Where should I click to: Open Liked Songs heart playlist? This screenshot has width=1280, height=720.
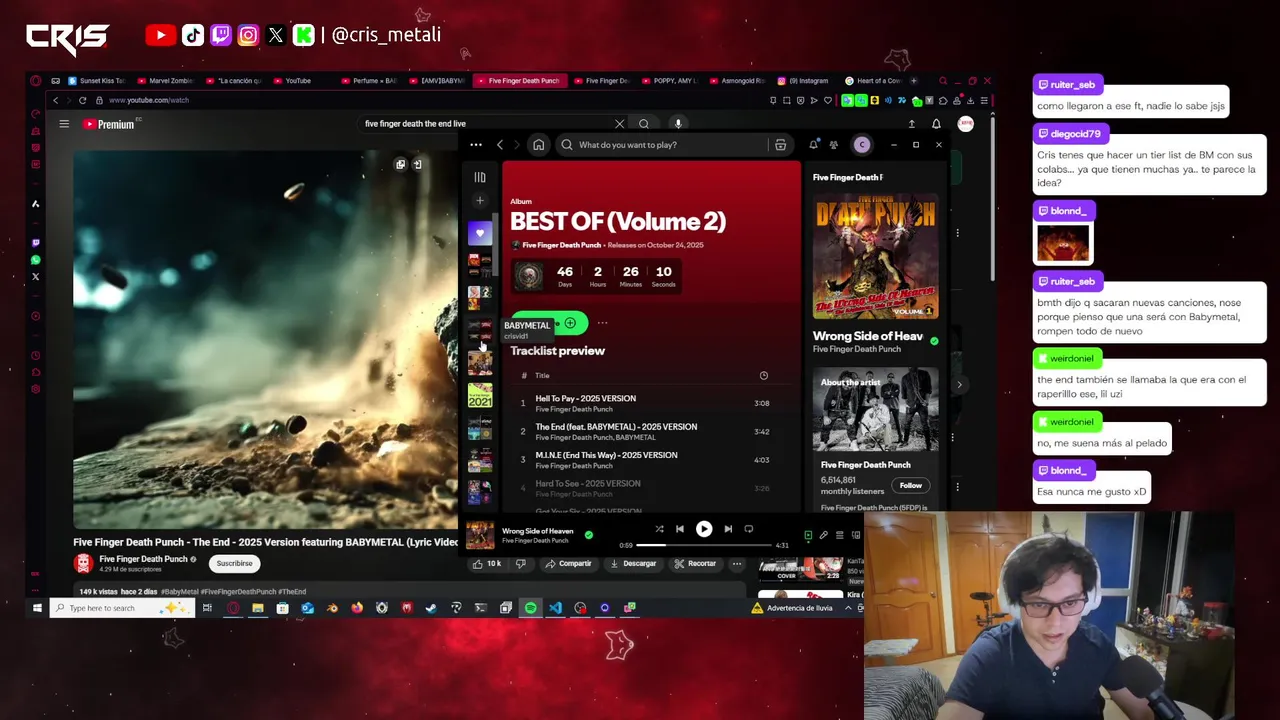point(480,233)
